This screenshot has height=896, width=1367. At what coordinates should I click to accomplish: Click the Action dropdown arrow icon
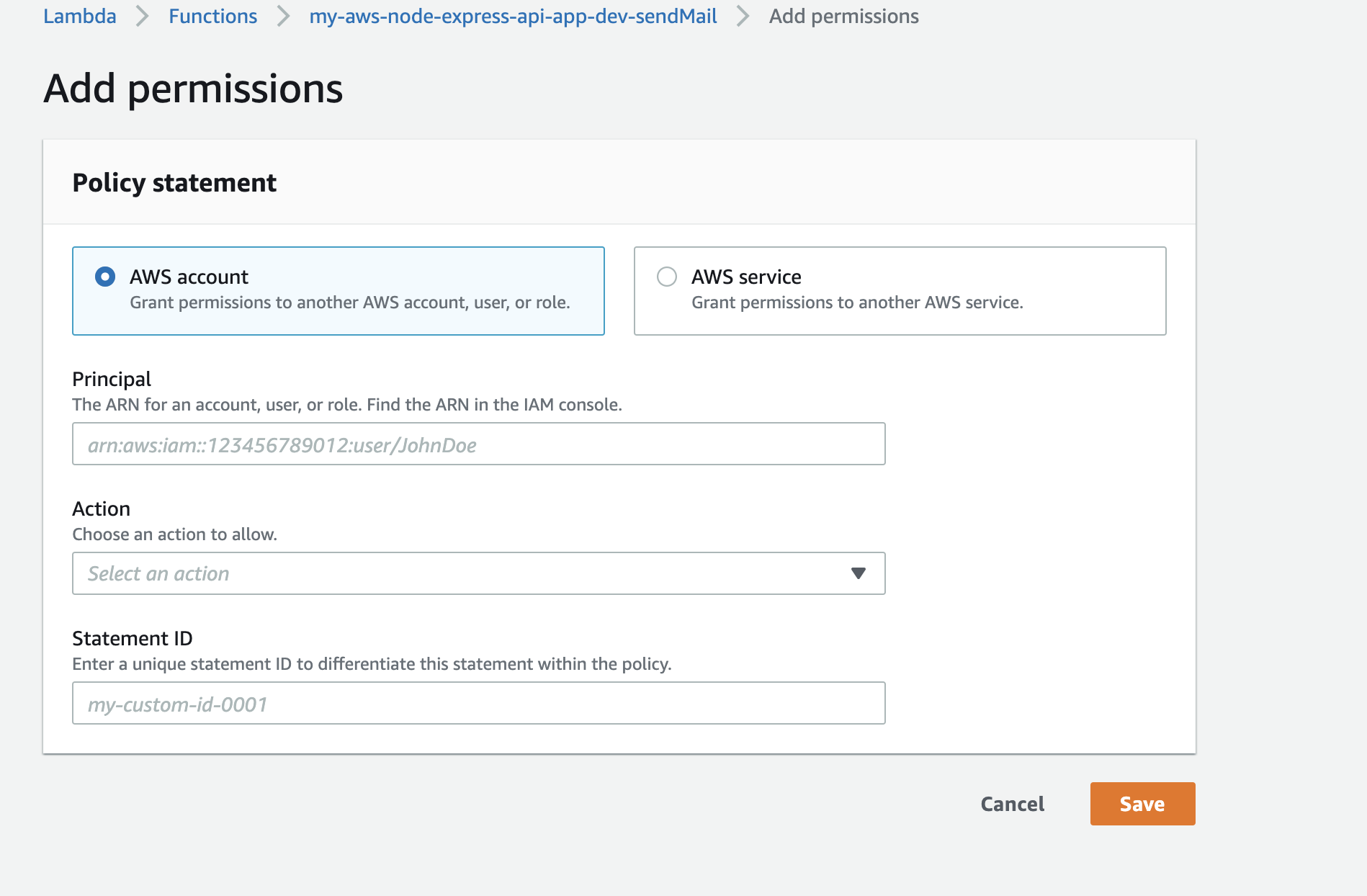[858, 573]
